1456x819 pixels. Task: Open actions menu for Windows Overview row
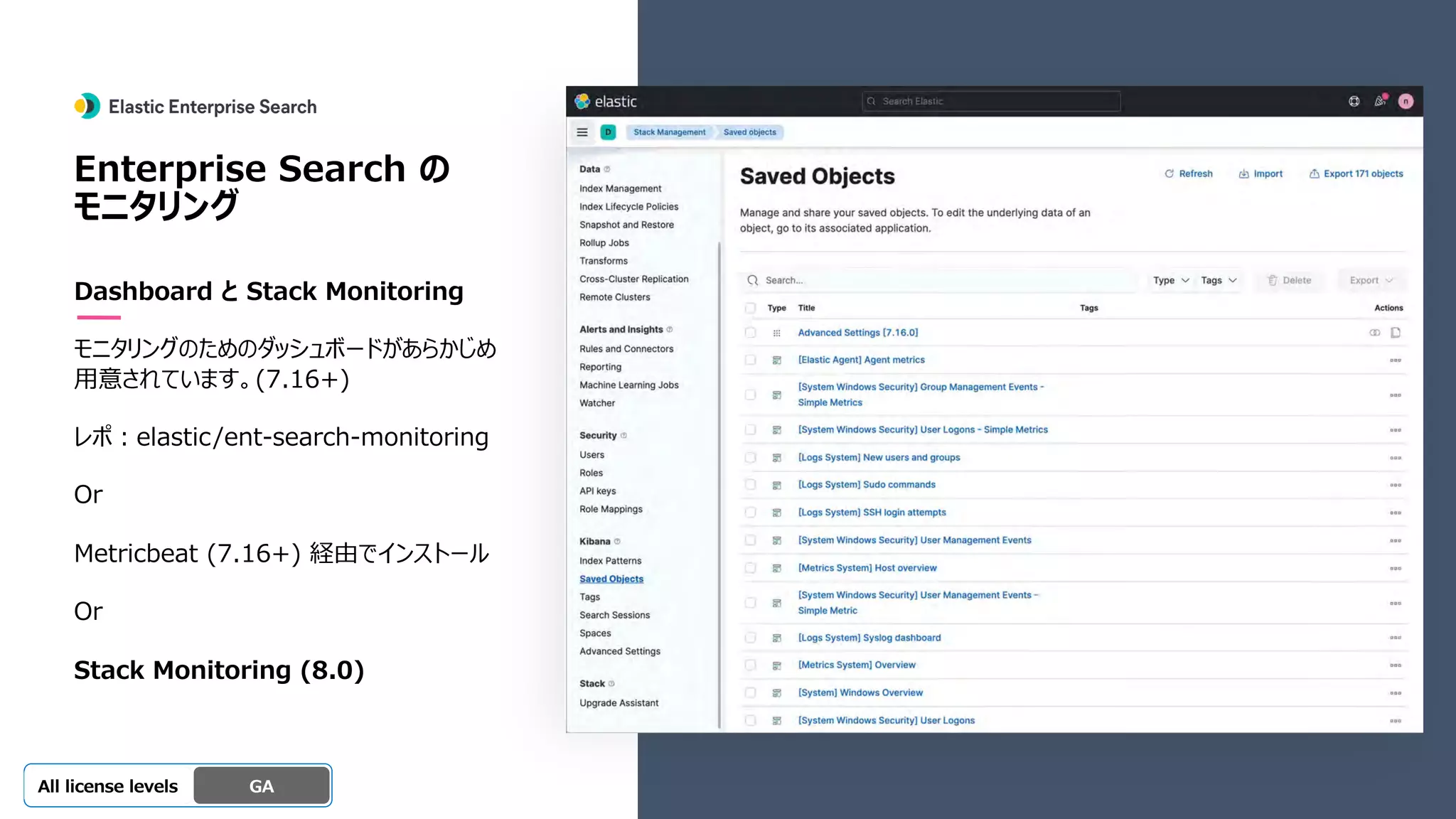click(1396, 693)
